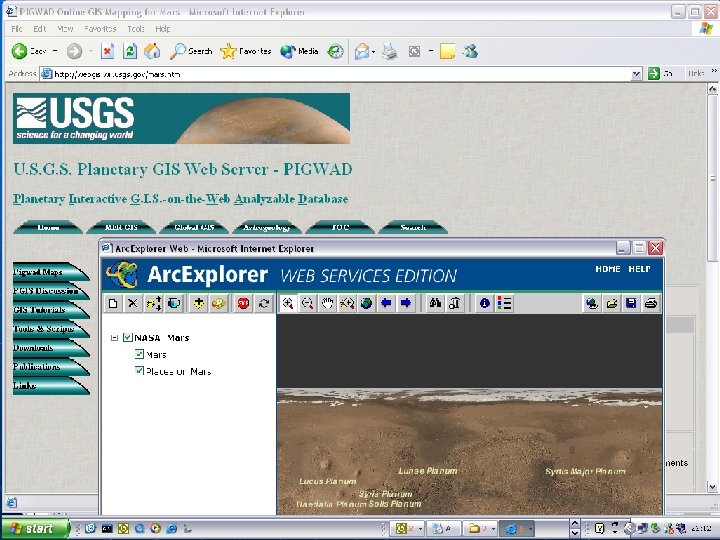Click the Home icon in Internet Explorer toolbar
This screenshot has width=720, height=540.
[x=152, y=51]
